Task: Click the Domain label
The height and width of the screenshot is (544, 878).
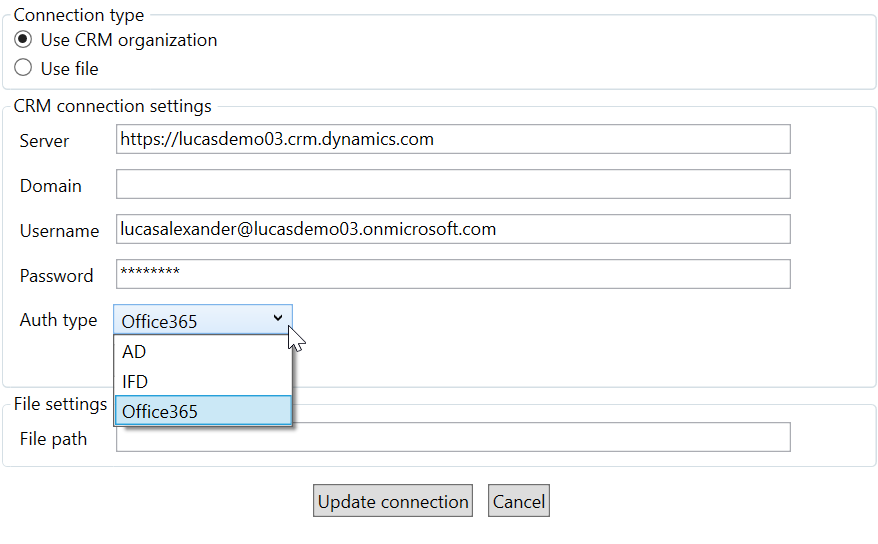Action: pyautogui.click(x=50, y=186)
